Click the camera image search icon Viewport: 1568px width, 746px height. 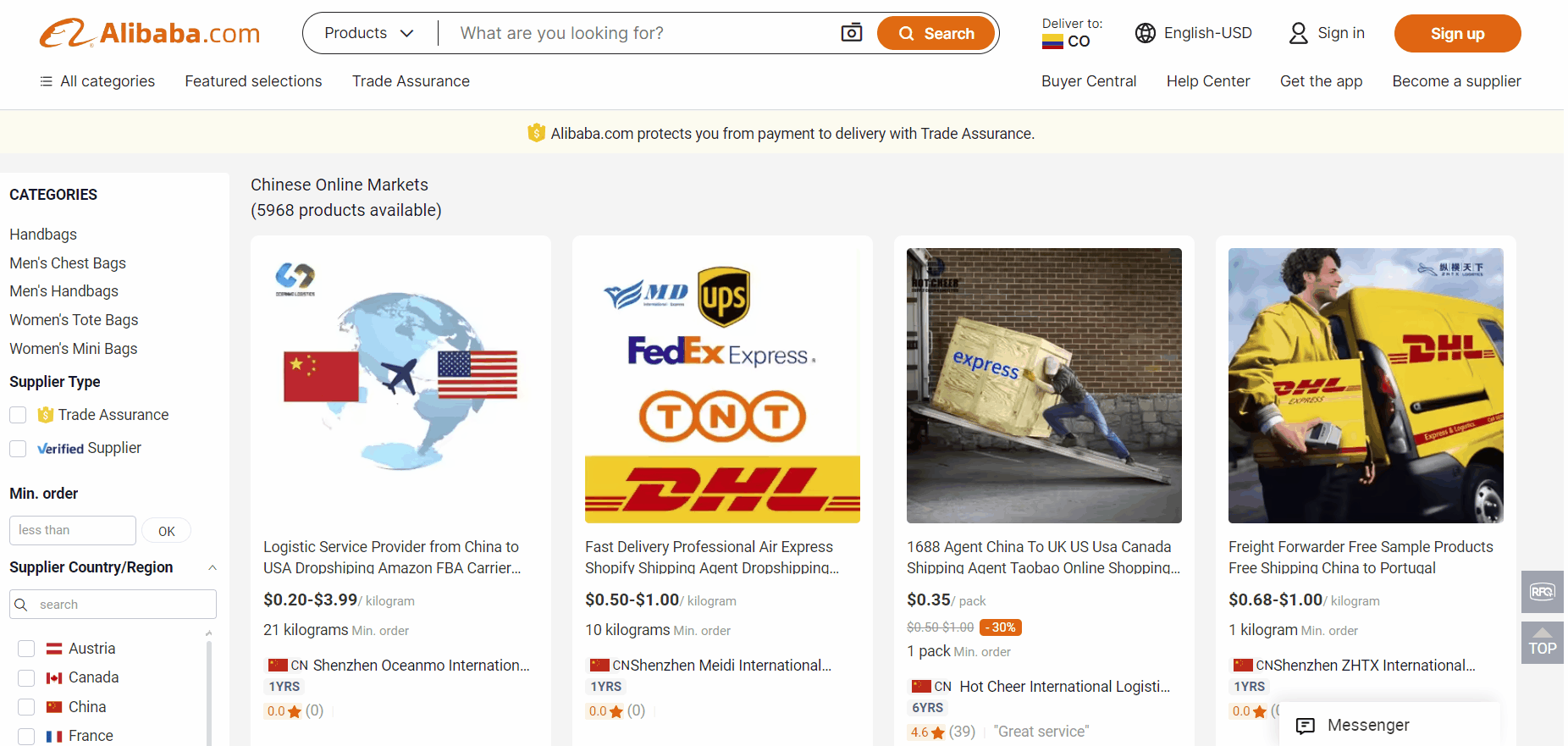pyautogui.click(x=851, y=33)
